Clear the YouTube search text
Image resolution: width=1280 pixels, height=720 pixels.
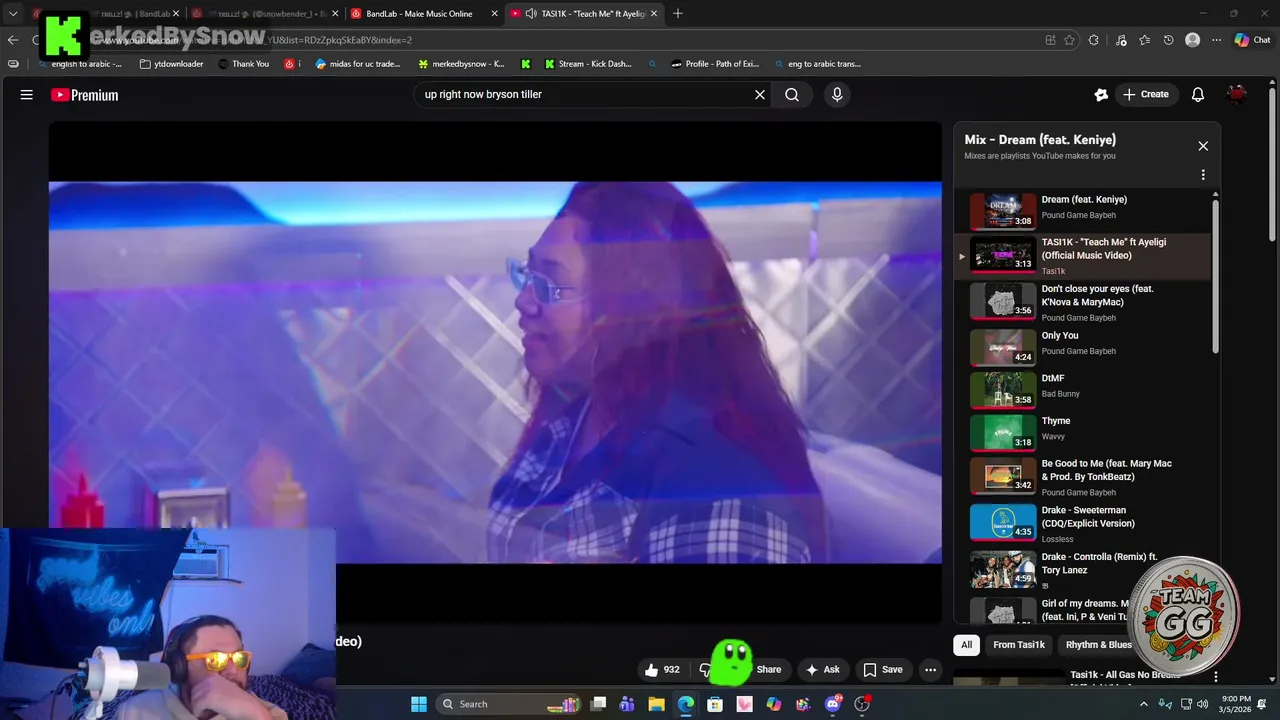click(760, 95)
